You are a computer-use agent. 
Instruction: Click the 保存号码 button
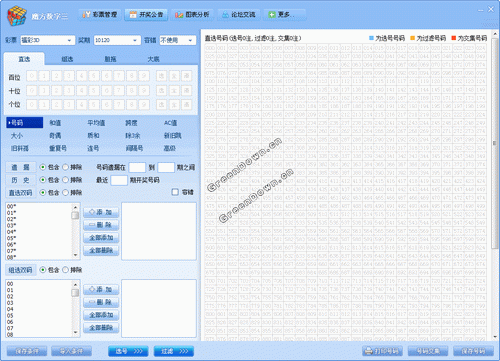[473, 351]
